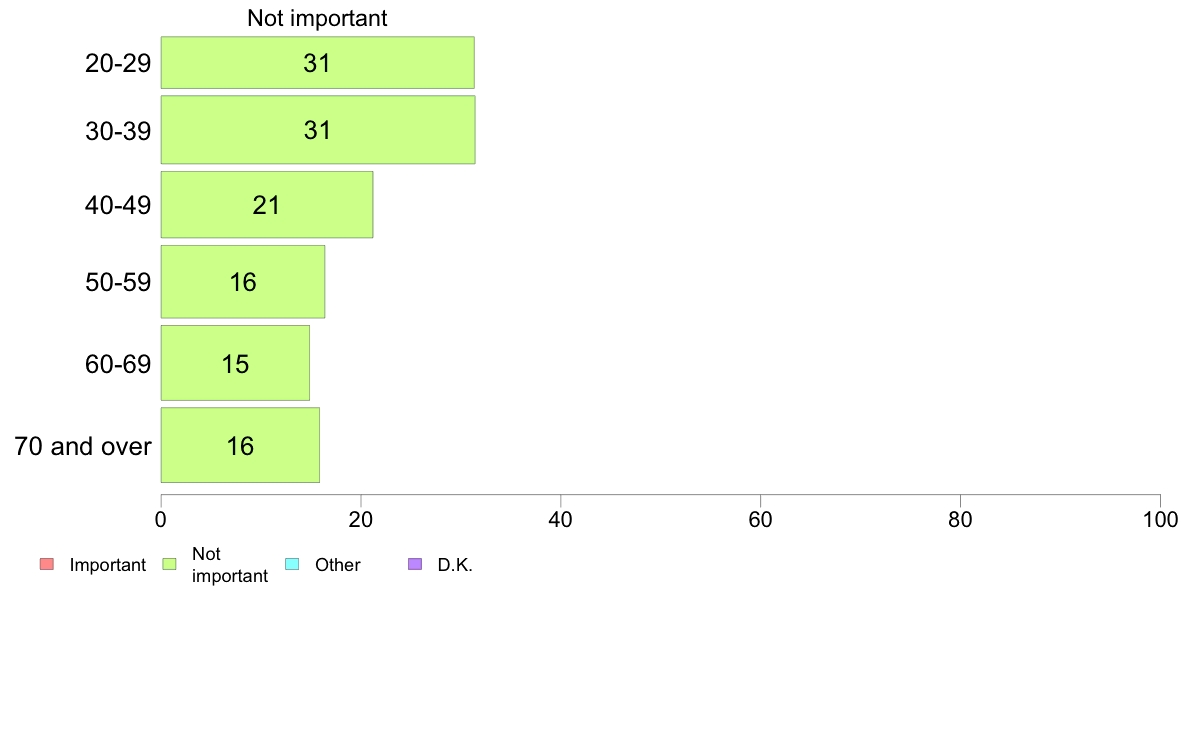Click the 60-69 age group label
Image resolution: width=1188 pixels, height=736 pixels.
point(118,364)
